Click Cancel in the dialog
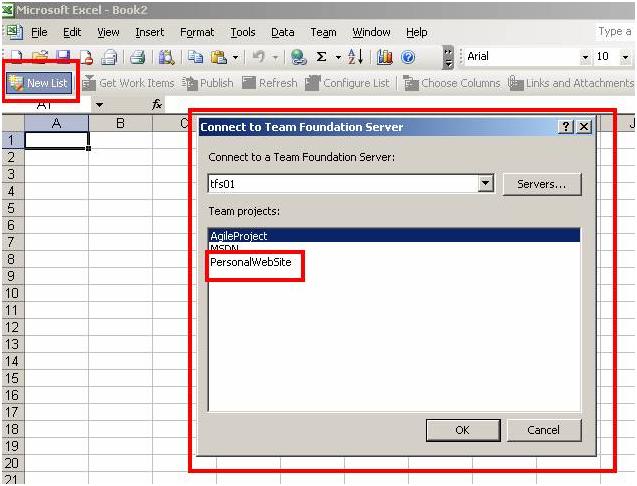This screenshot has width=637, height=486. pos(543,430)
